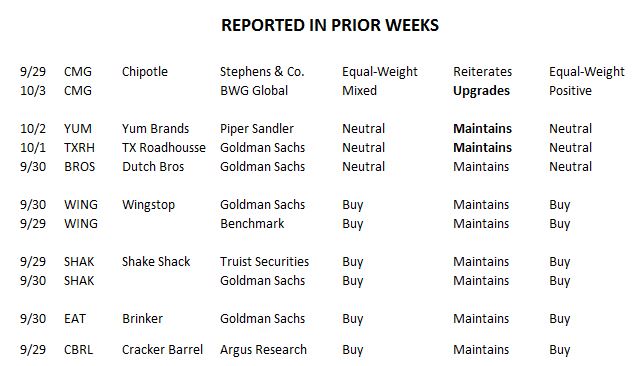This screenshot has height=366, width=640.
Task: Select the Argus Research firm name
Action: pos(263,350)
